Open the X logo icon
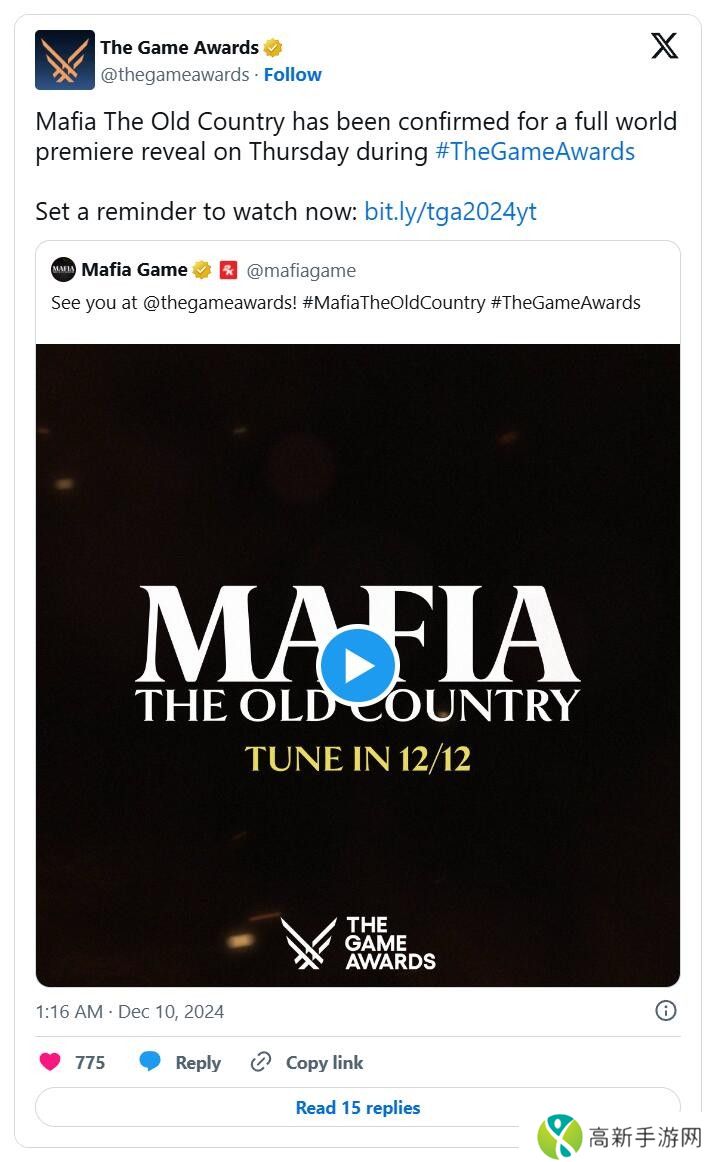The height and width of the screenshot is (1162, 719). coord(664,46)
